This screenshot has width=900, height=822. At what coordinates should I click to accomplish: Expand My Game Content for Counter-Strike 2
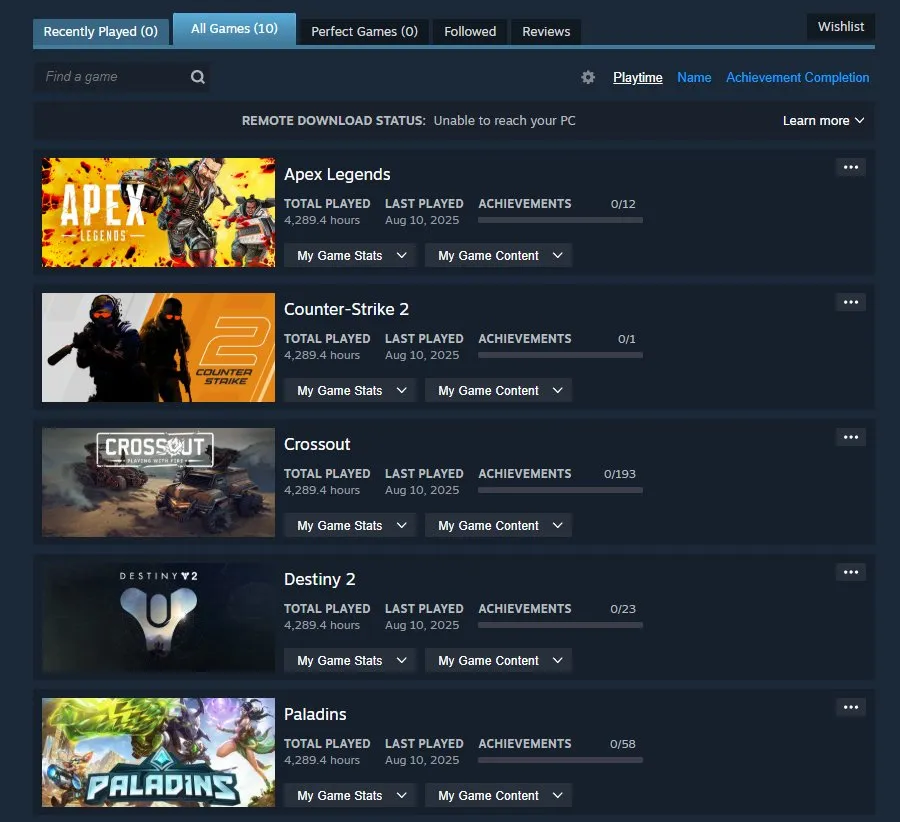[x=498, y=390]
